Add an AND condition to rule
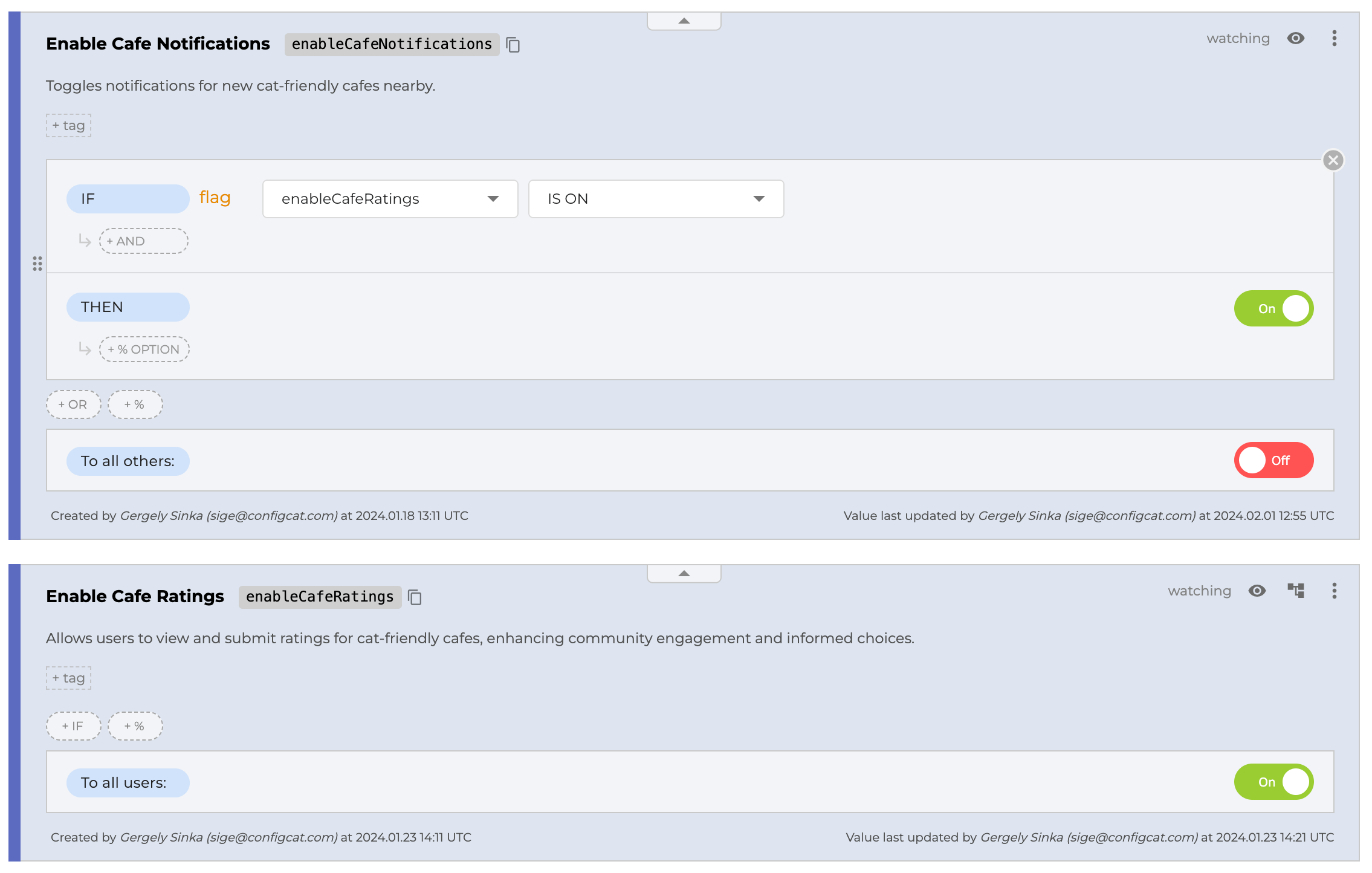Screen dimensions: 1372x873 143,241
